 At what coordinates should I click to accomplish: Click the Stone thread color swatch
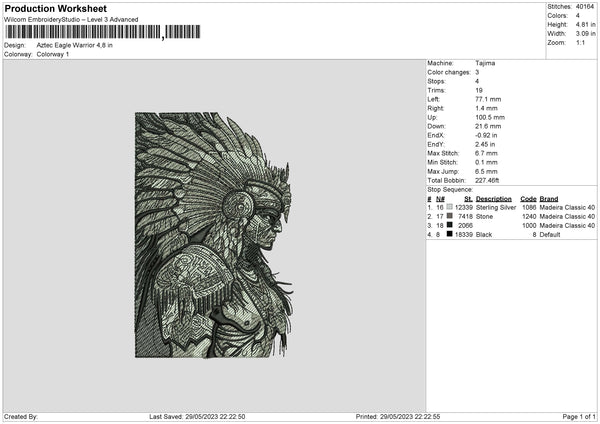click(x=447, y=216)
